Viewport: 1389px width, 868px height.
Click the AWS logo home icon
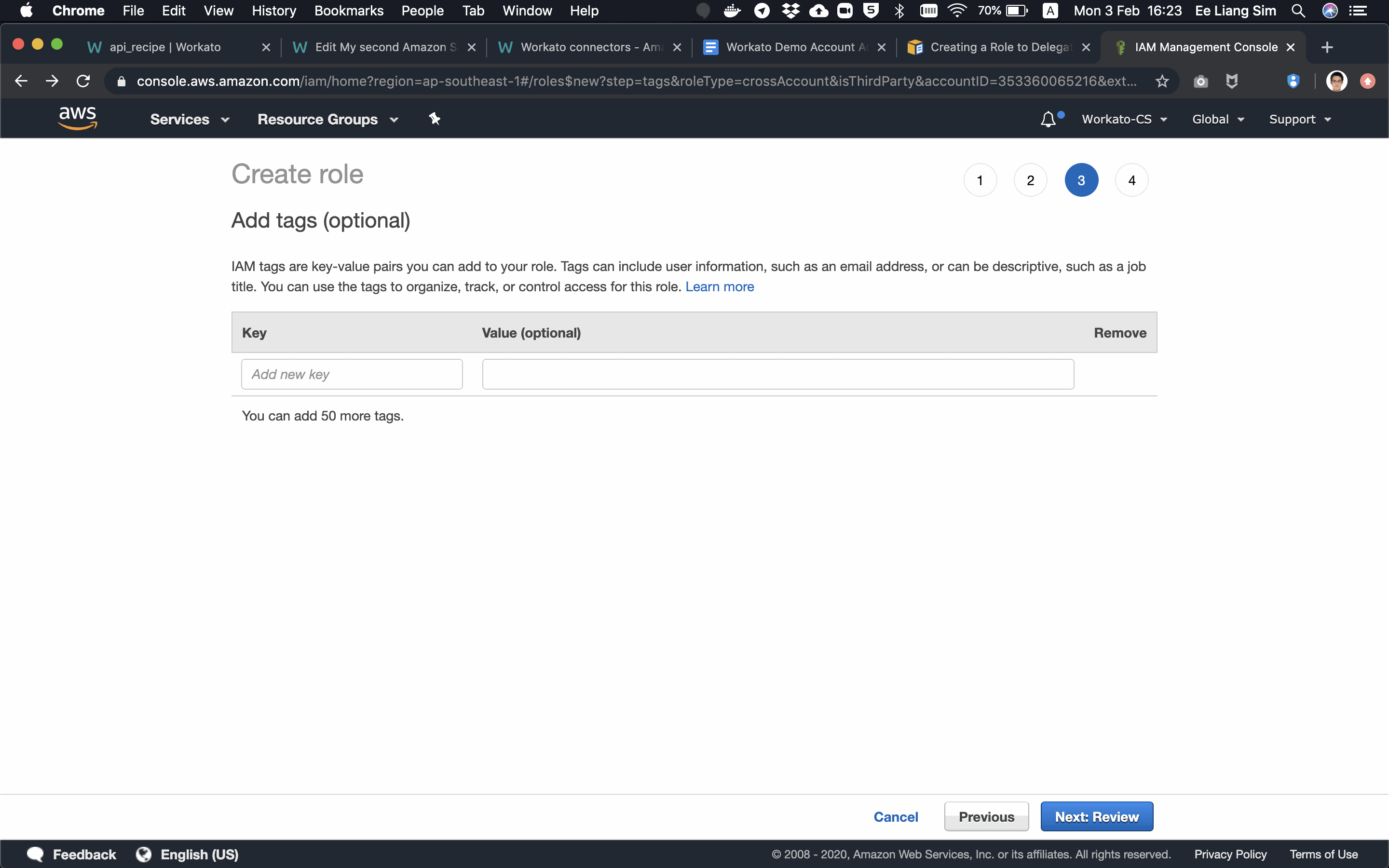point(76,118)
